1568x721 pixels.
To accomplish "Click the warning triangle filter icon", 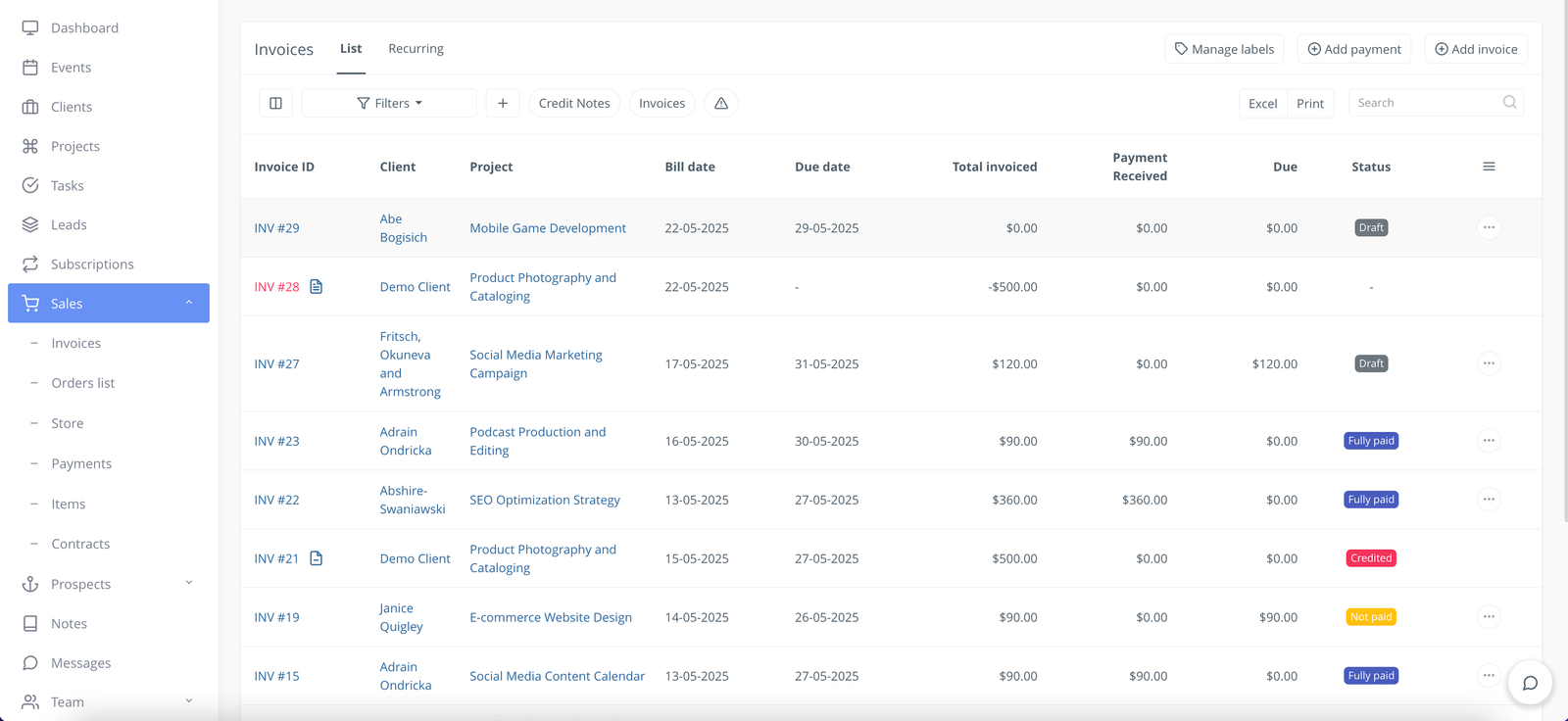I will [x=721, y=103].
